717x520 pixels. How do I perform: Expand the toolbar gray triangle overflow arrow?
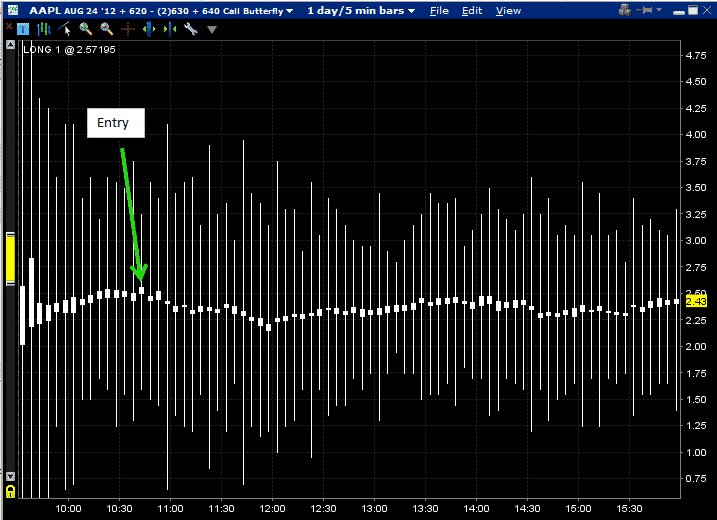(x=212, y=30)
